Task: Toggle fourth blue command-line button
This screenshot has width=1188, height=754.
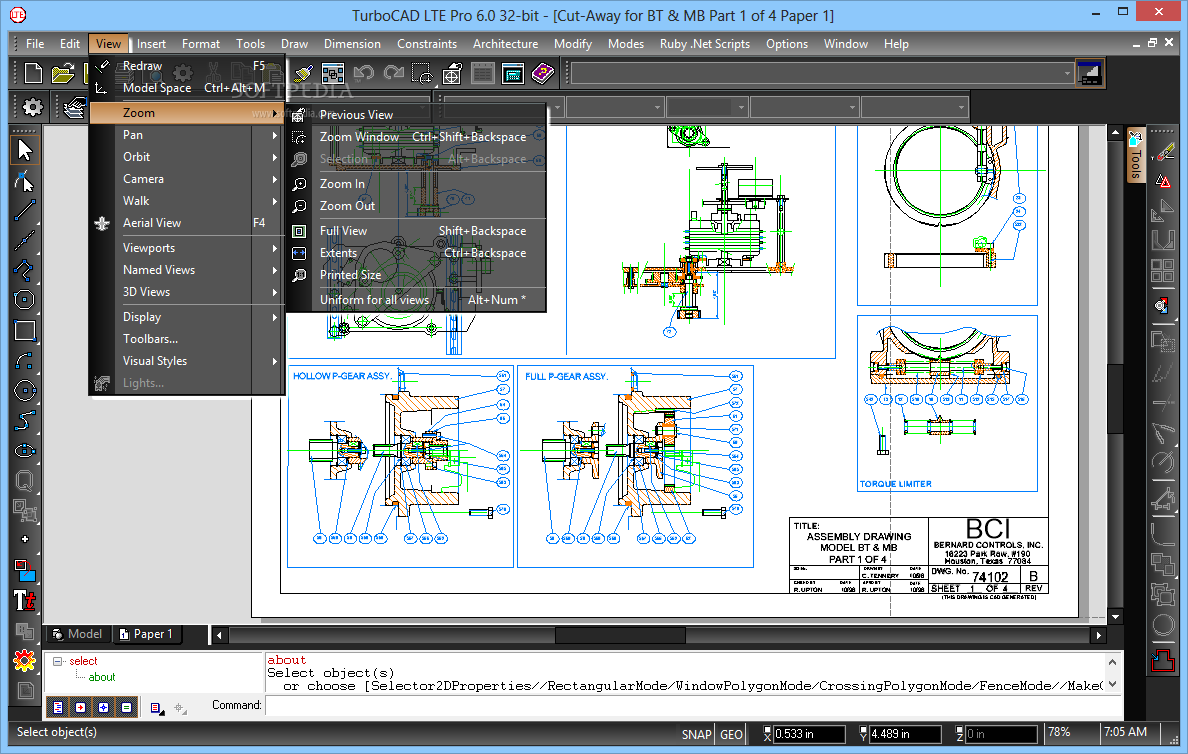Action: 126,708
